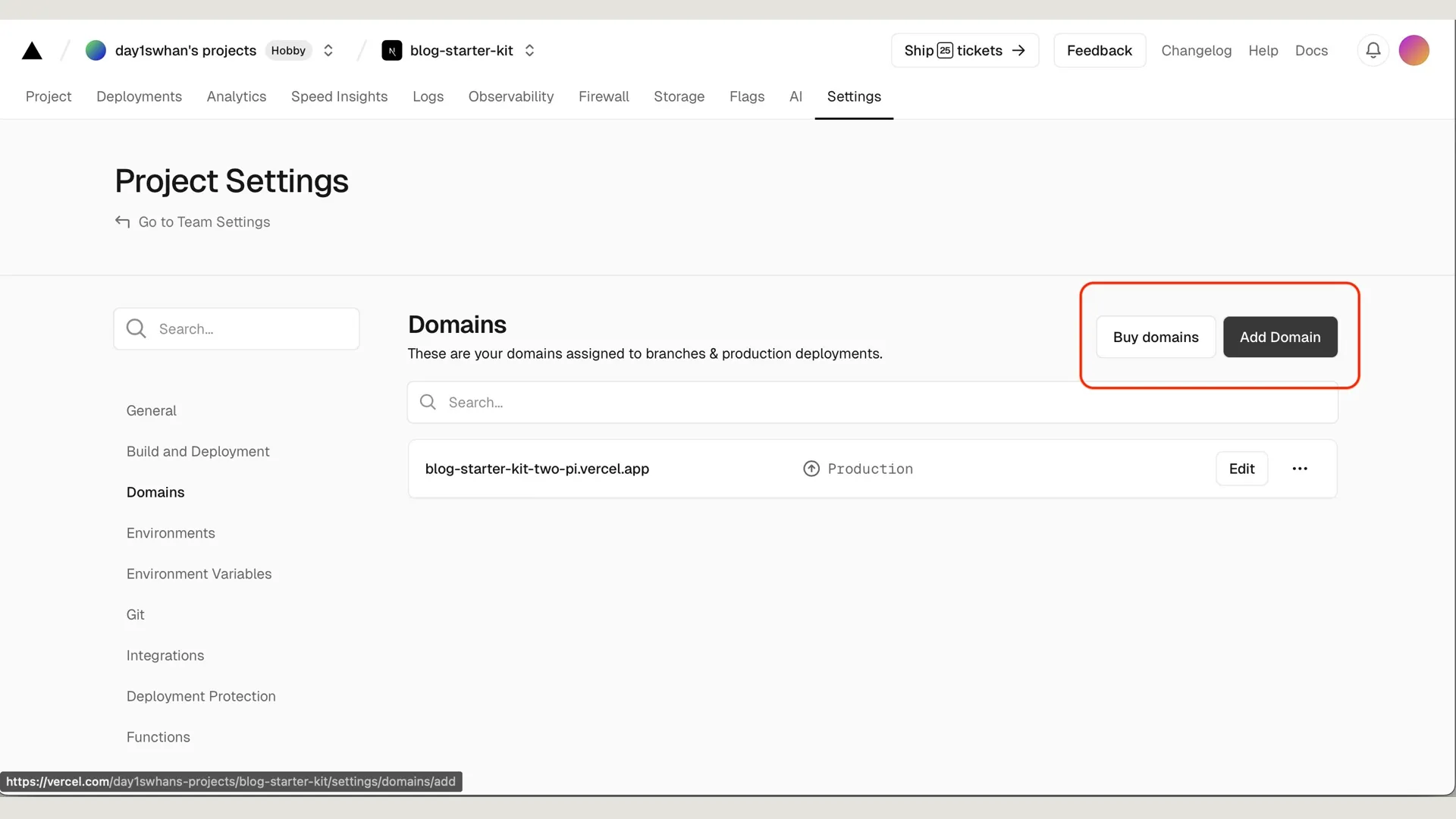Switch to the Analytics tab

coord(236,96)
